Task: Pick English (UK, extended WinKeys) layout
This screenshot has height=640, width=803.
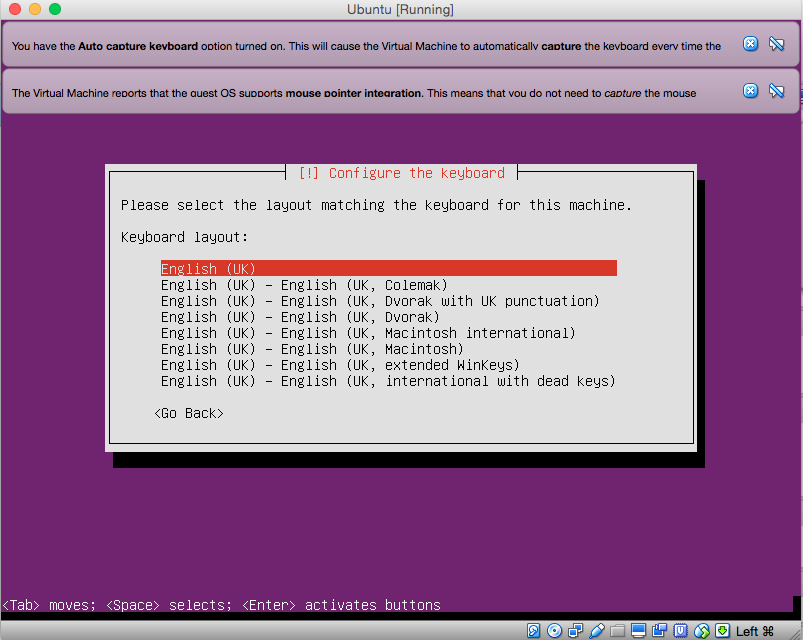Action: tap(340, 365)
